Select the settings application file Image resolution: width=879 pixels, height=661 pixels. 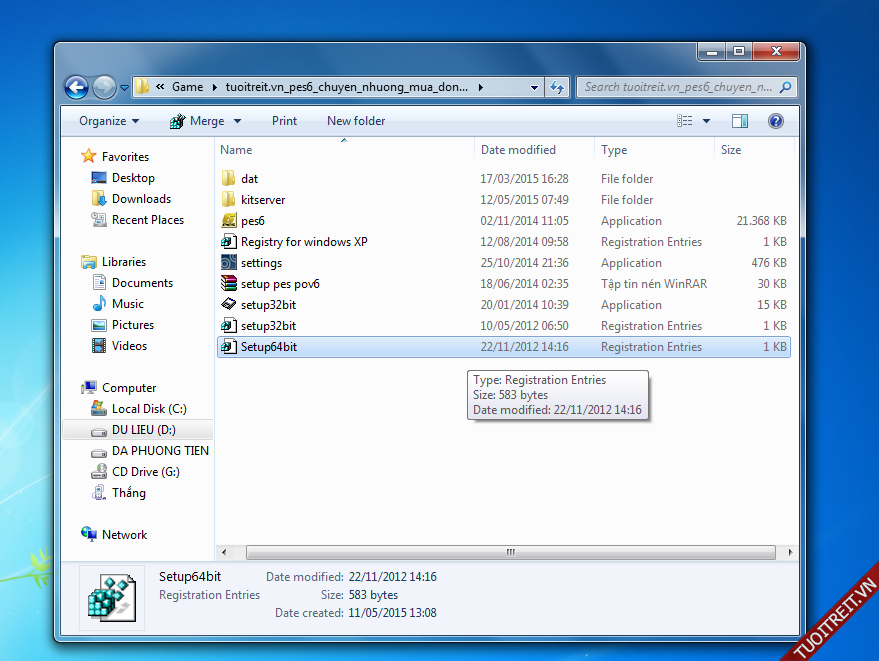tap(261, 263)
